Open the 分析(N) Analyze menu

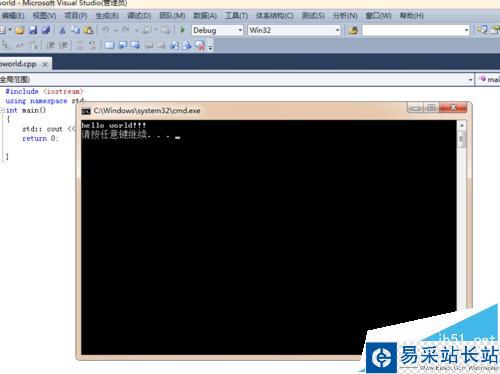click(x=345, y=16)
